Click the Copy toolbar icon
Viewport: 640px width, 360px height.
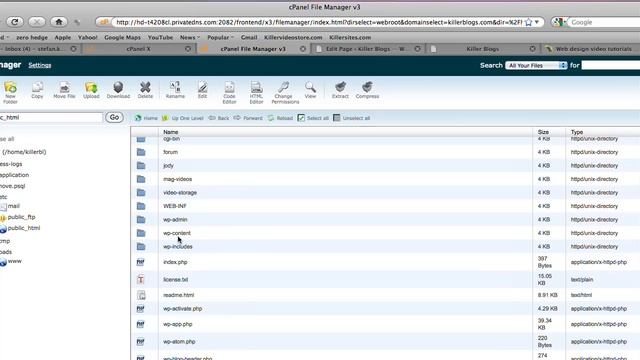tap(37, 90)
